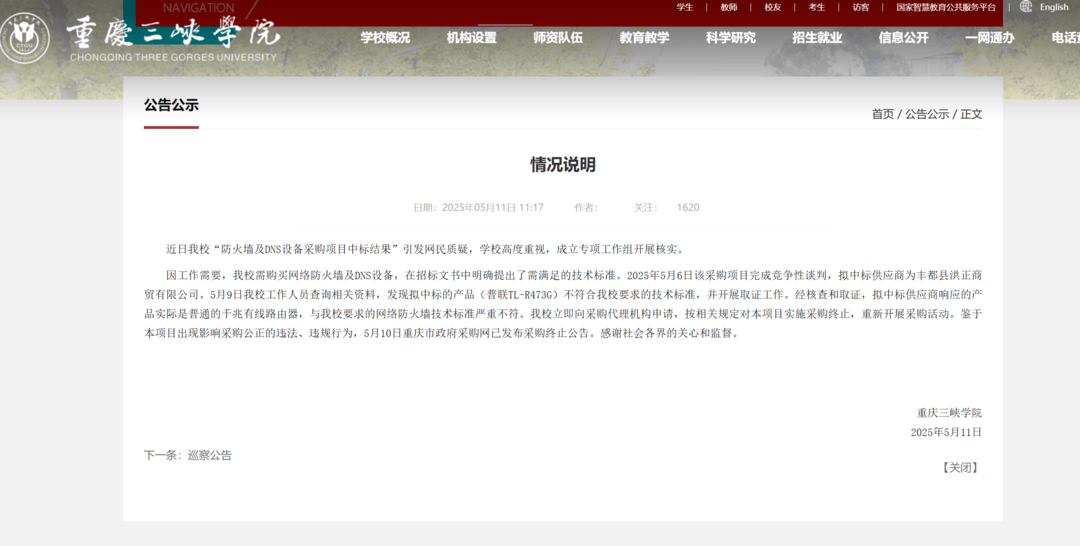
Task: Select the 学生 top link
Action: (x=685, y=7)
